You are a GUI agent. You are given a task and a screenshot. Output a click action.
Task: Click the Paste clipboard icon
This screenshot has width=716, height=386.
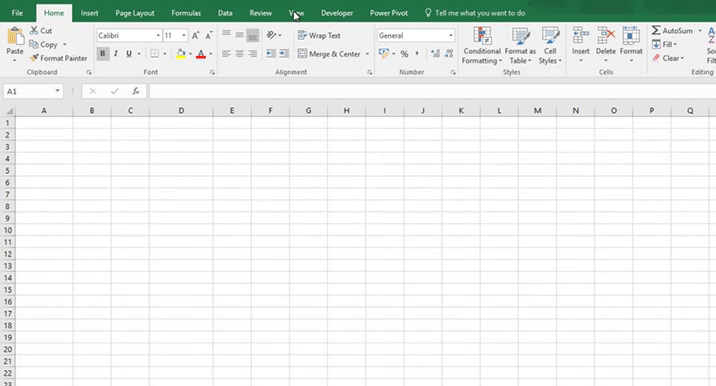tap(15, 37)
